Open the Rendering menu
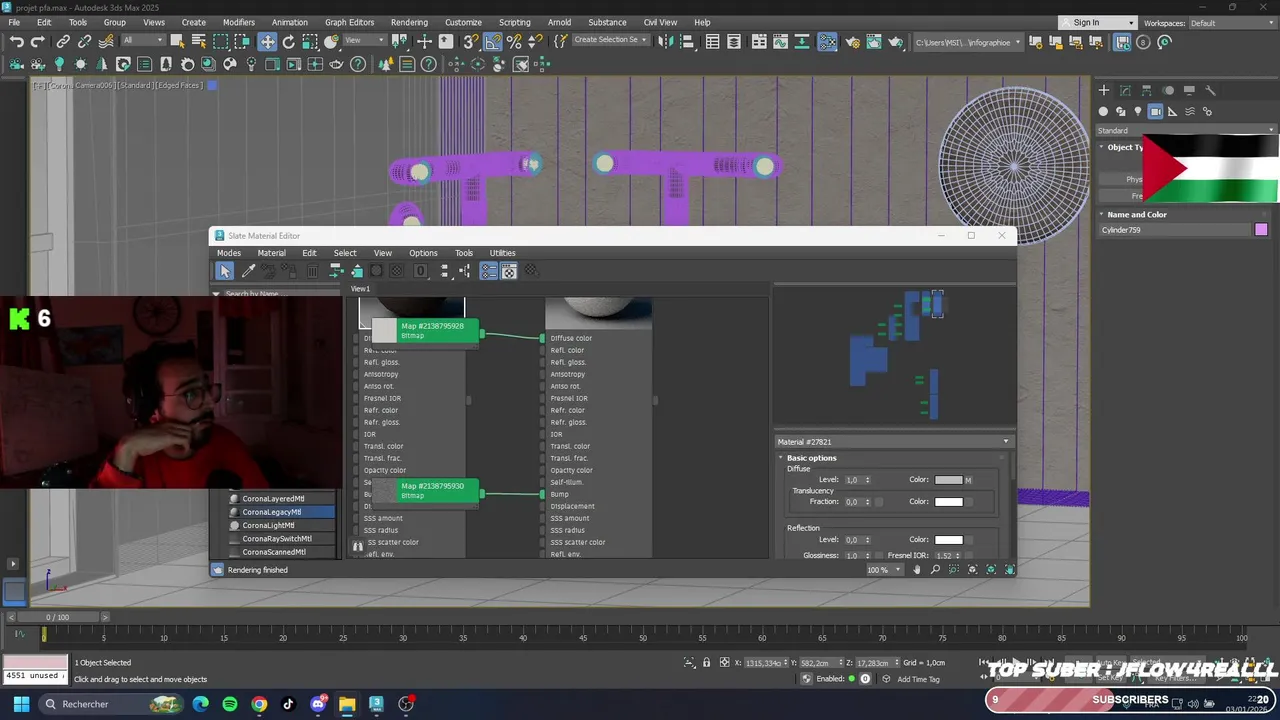This screenshot has width=1280, height=720. pos(409,22)
